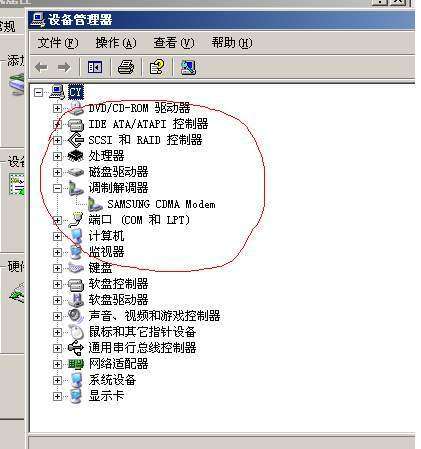
Task: Click the forward arrow toolbar icon
Action: [64, 67]
